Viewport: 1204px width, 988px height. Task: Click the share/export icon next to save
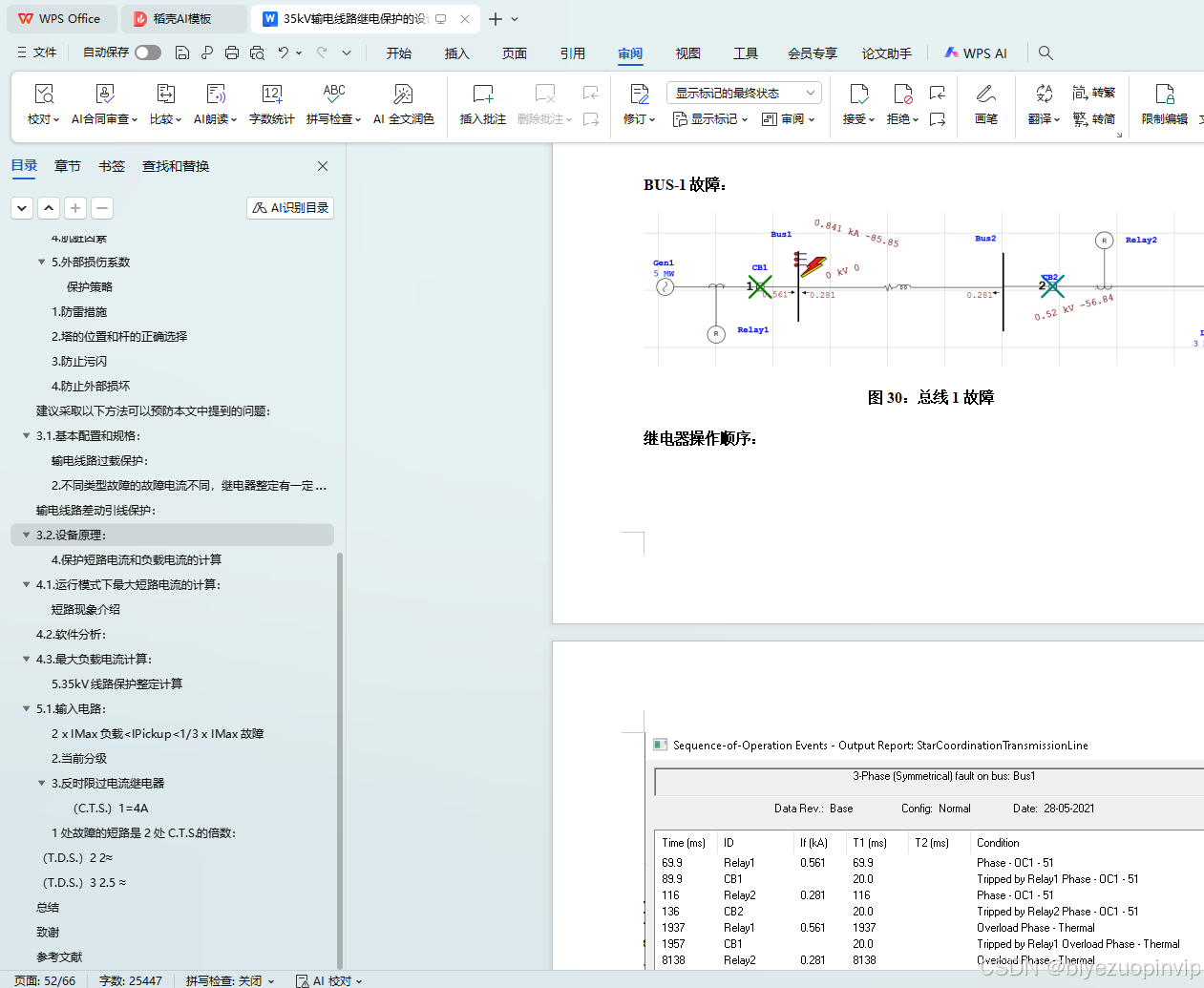(x=207, y=53)
